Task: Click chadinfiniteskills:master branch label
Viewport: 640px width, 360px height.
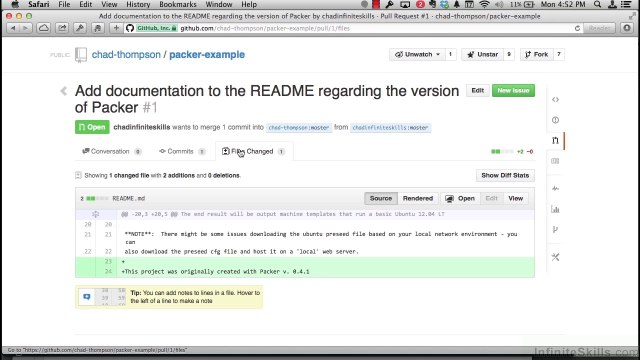Action: click(390, 128)
